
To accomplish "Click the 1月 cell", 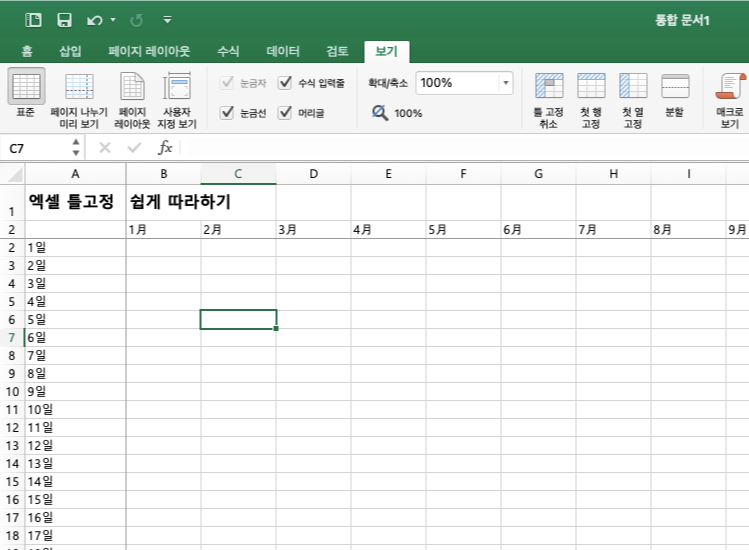I will [x=163, y=230].
